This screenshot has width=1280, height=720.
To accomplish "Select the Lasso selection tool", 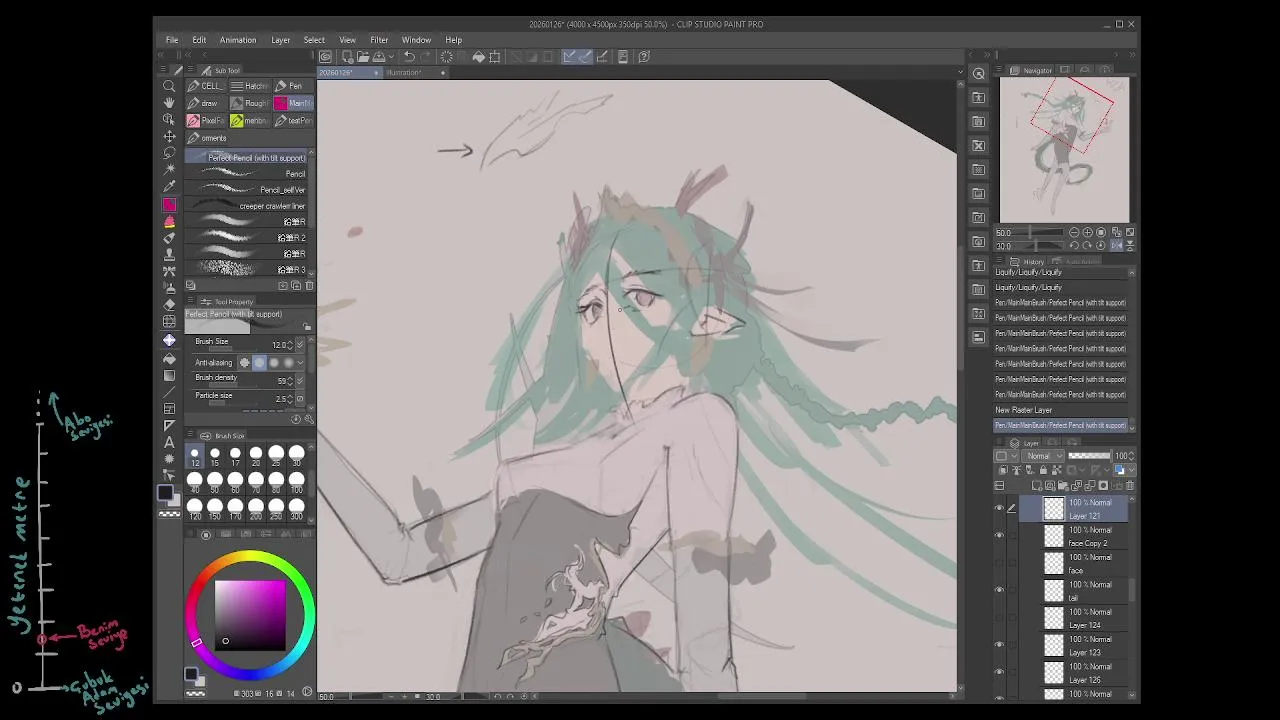I will 169,153.
